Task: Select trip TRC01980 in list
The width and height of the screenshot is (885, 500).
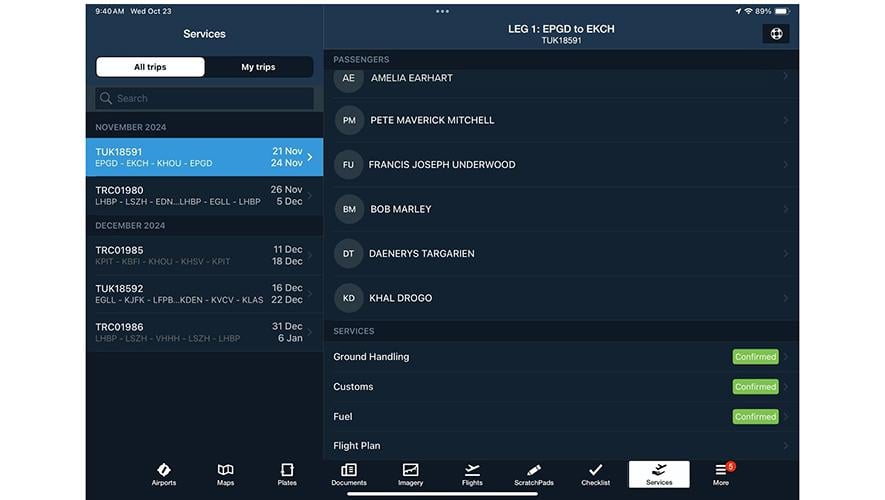Action: 204,195
